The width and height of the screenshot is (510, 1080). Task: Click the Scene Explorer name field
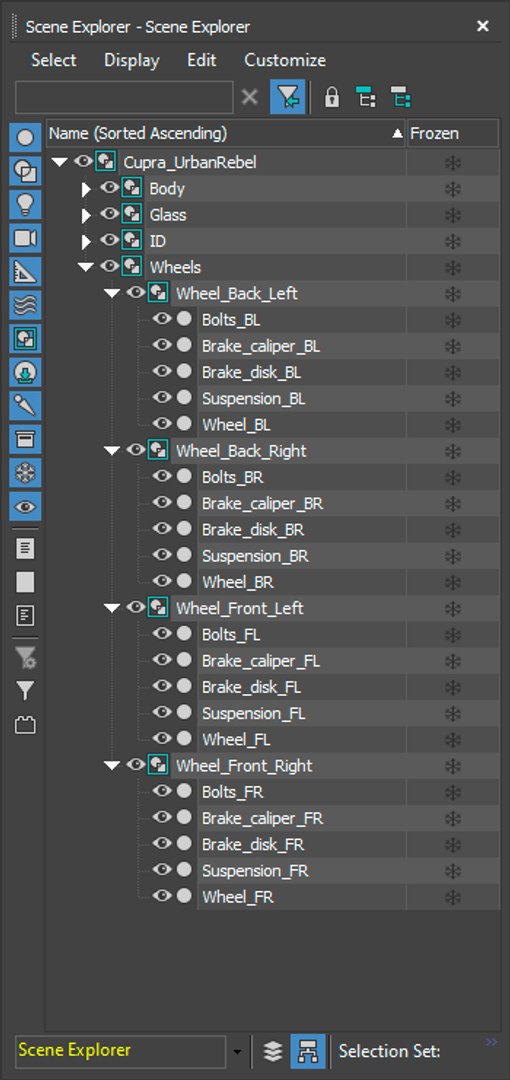point(121,1051)
